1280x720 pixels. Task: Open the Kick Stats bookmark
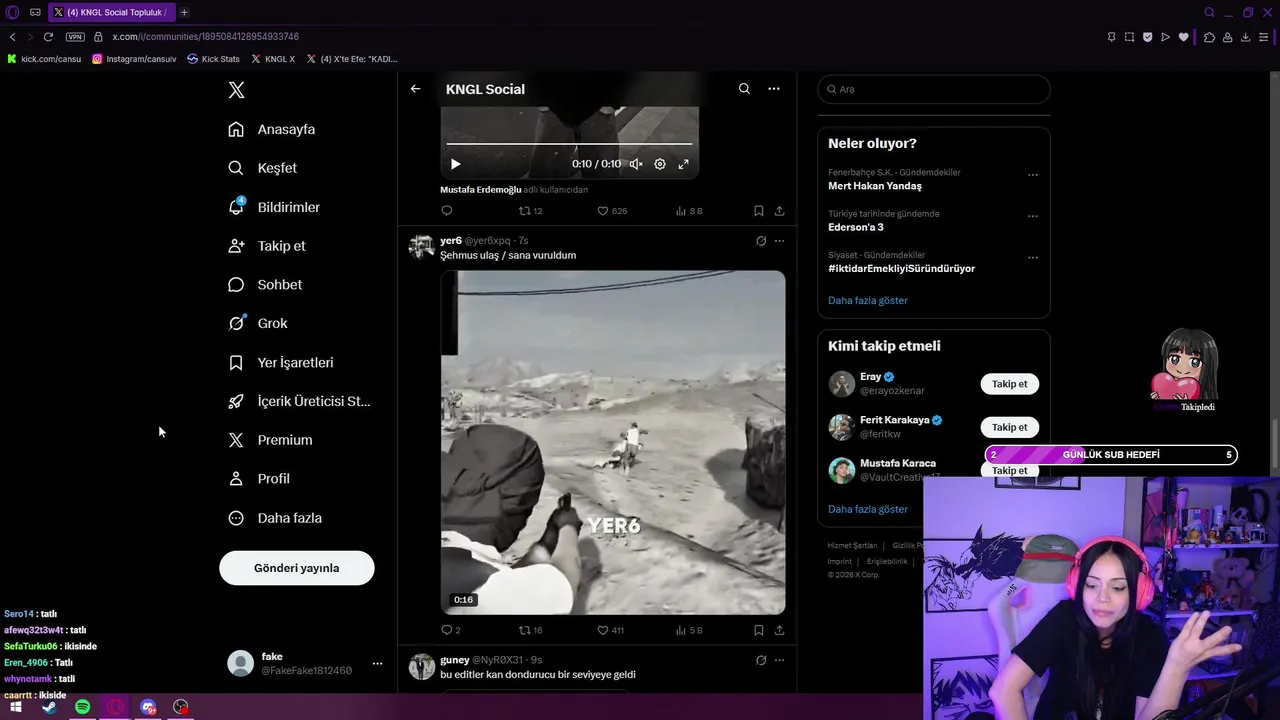pyautogui.click(x=214, y=59)
